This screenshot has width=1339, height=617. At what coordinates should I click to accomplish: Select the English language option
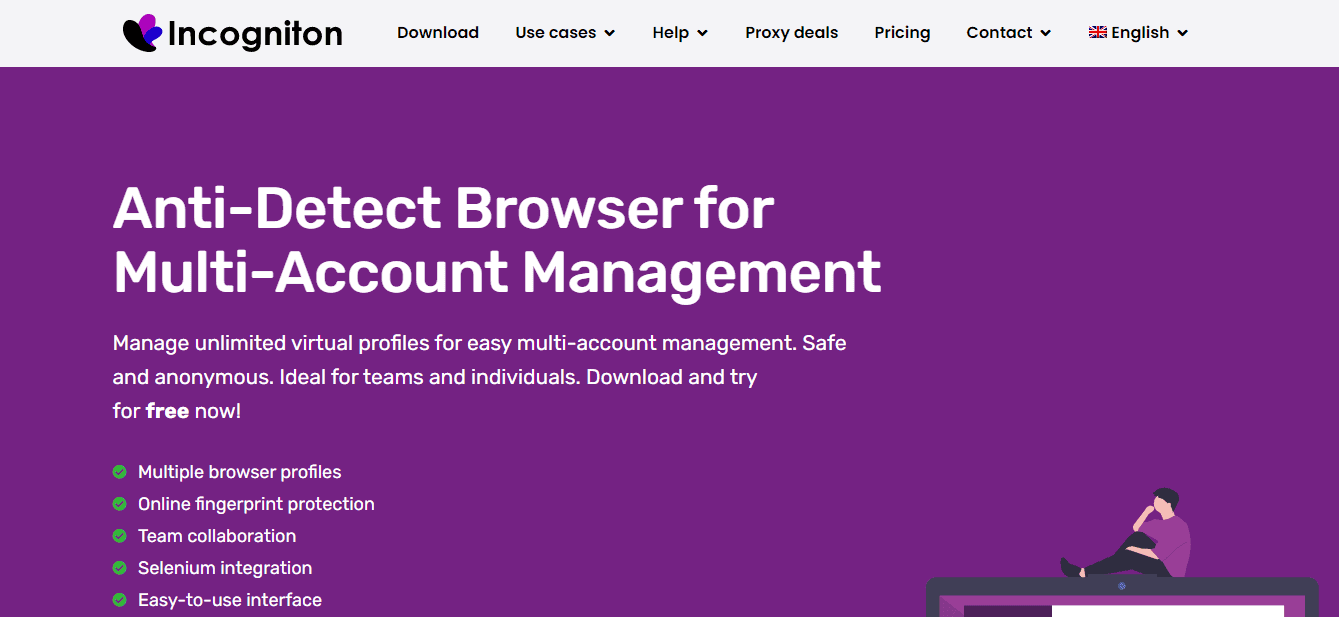pyautogui.click(x=1140, y=33)
